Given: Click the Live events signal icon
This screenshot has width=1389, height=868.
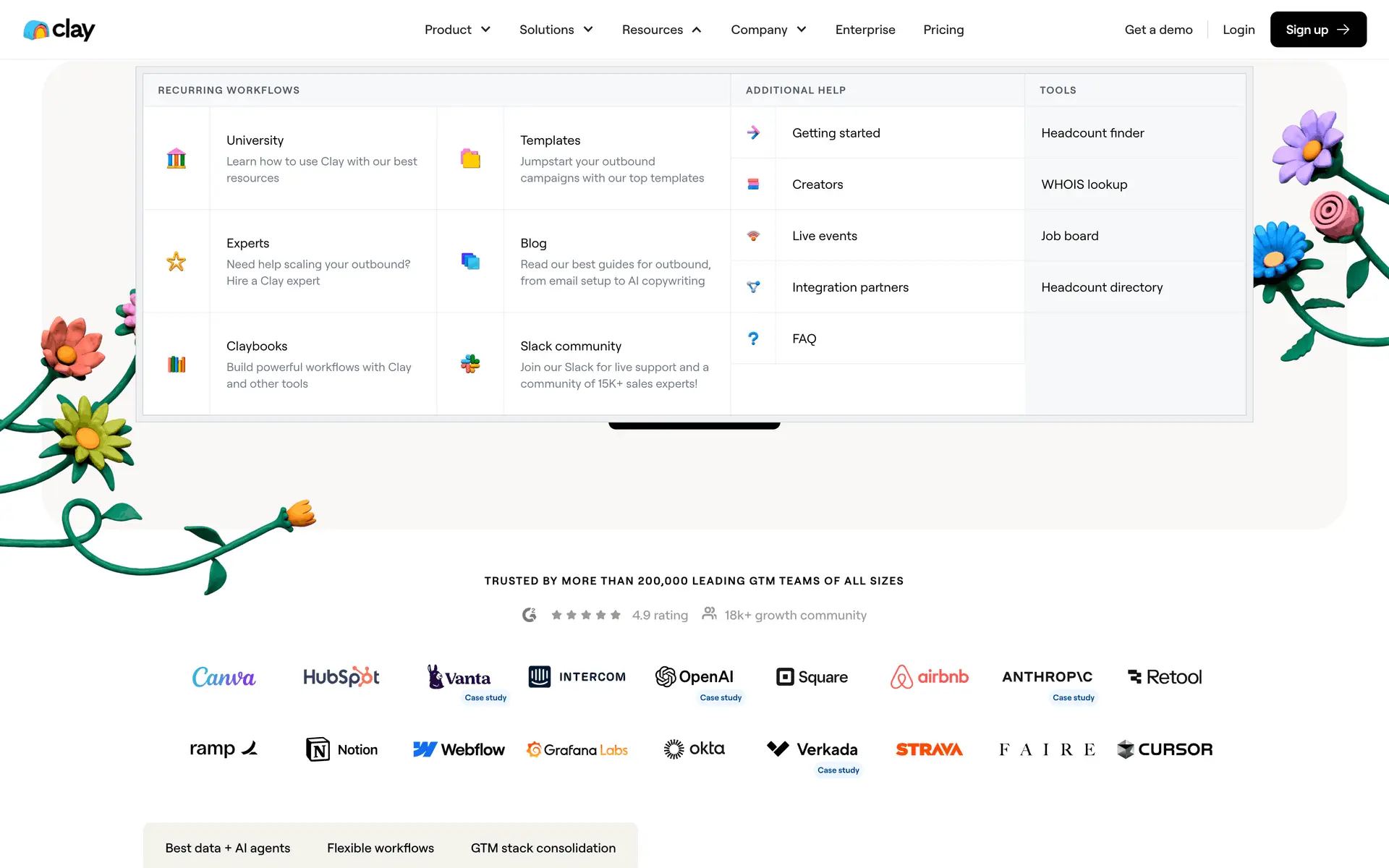Looking at the screenshot, I should point(753,236).
